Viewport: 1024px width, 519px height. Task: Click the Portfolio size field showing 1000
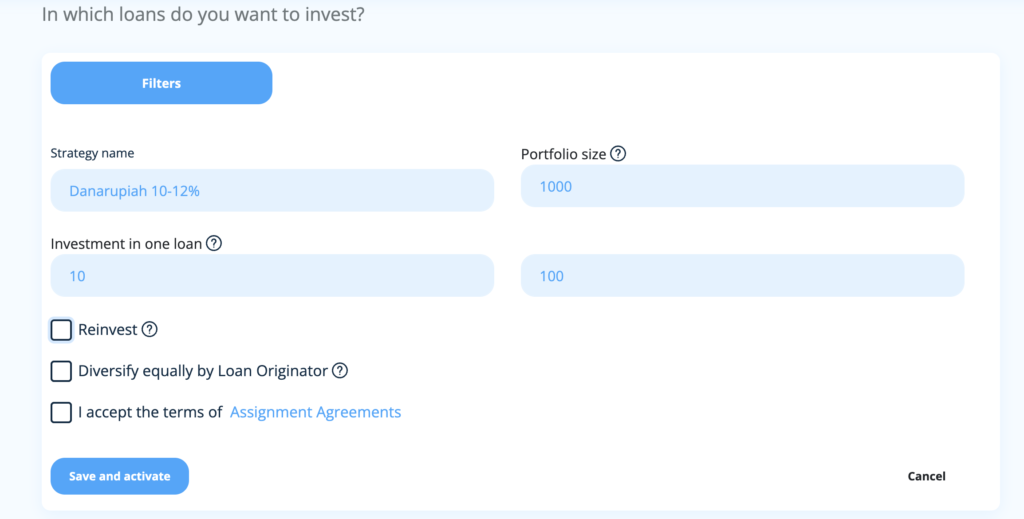point(743,186)
